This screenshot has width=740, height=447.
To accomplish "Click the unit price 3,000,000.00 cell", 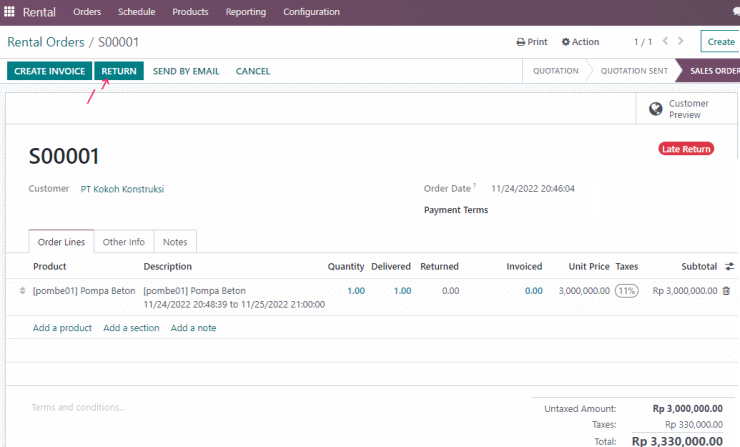I will (x=584, y=291).
